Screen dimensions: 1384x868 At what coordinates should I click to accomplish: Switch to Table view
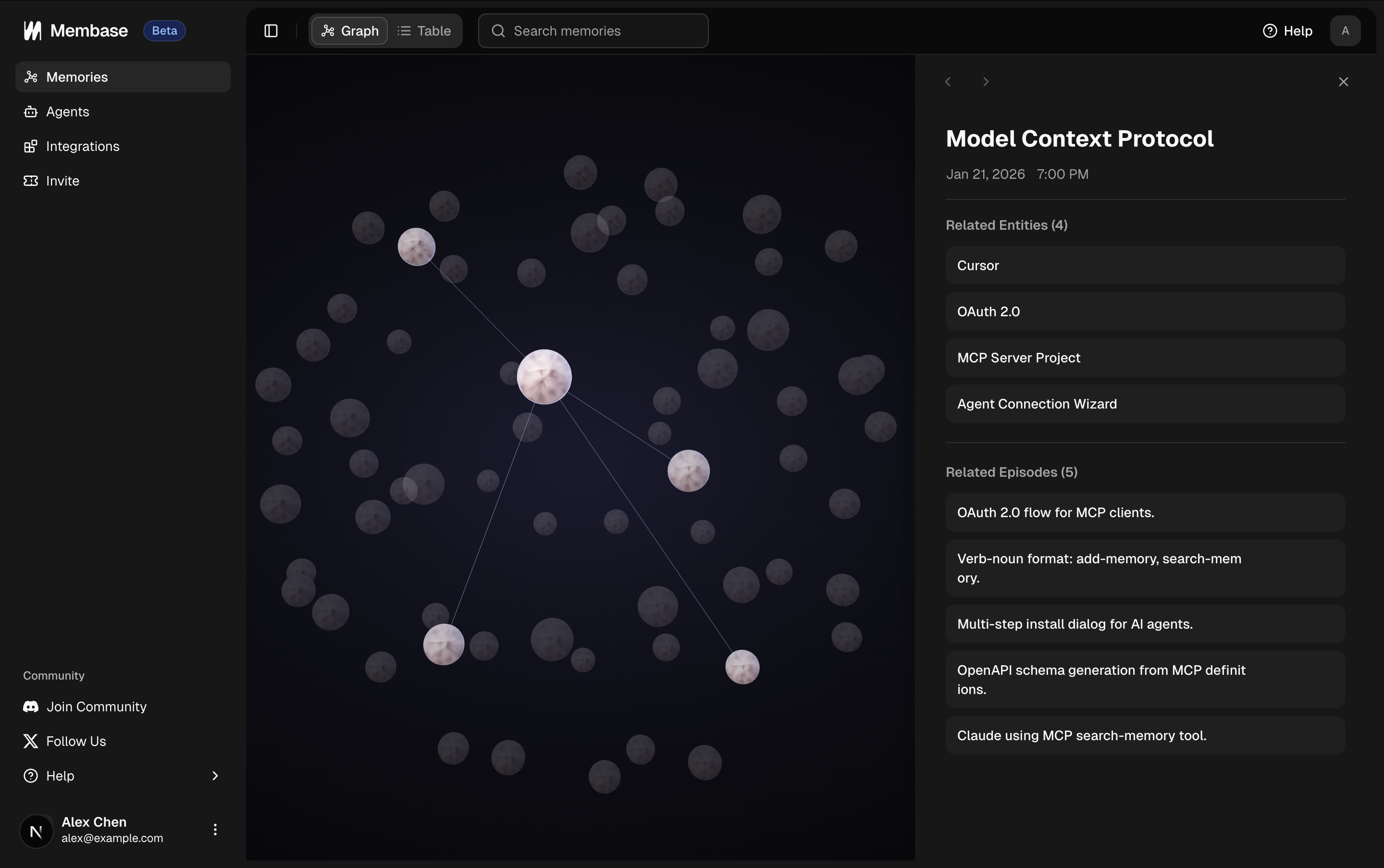click(x=425, y=30)
